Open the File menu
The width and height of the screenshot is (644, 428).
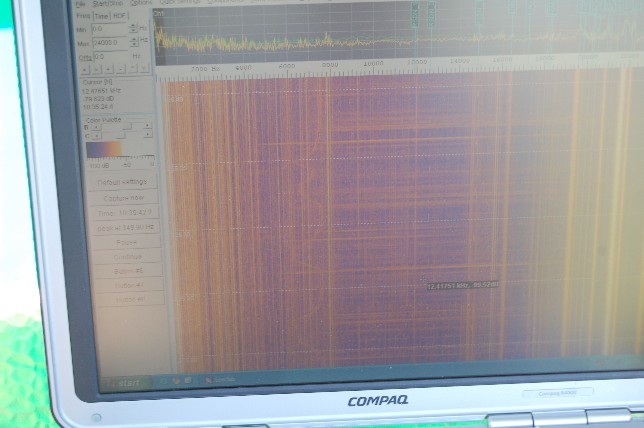coord(80,4)
